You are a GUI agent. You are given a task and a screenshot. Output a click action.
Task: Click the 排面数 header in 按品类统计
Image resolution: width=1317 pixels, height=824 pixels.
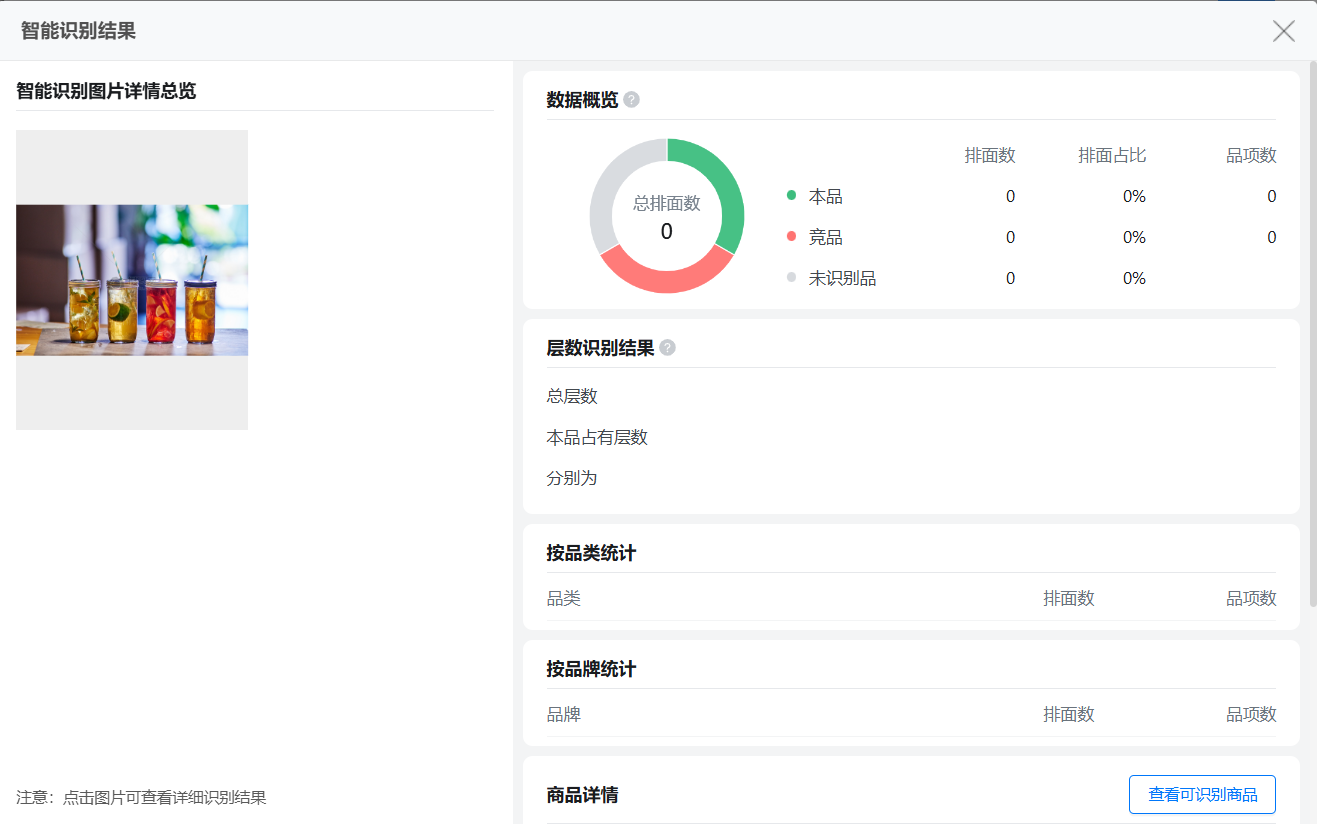point(1069,599)
